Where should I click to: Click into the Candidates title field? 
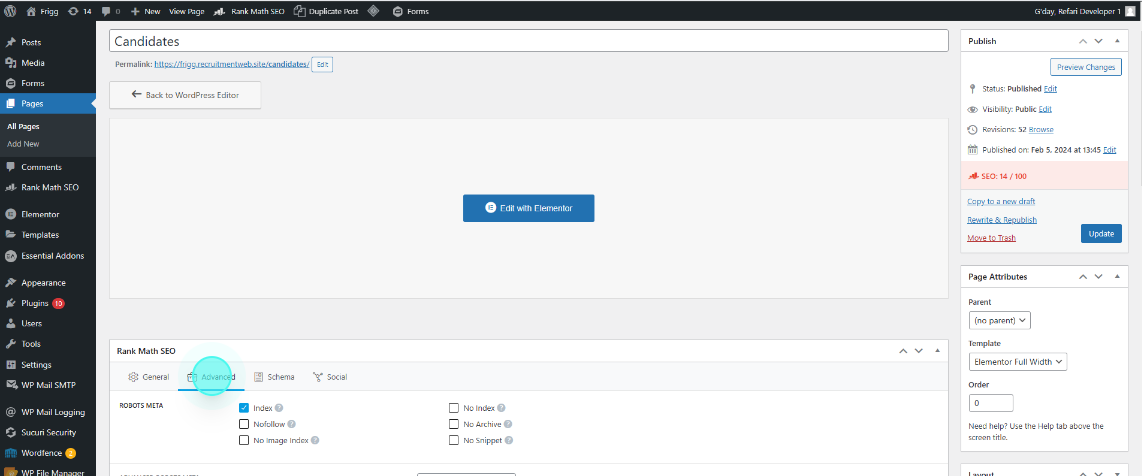tap(529, 41)
